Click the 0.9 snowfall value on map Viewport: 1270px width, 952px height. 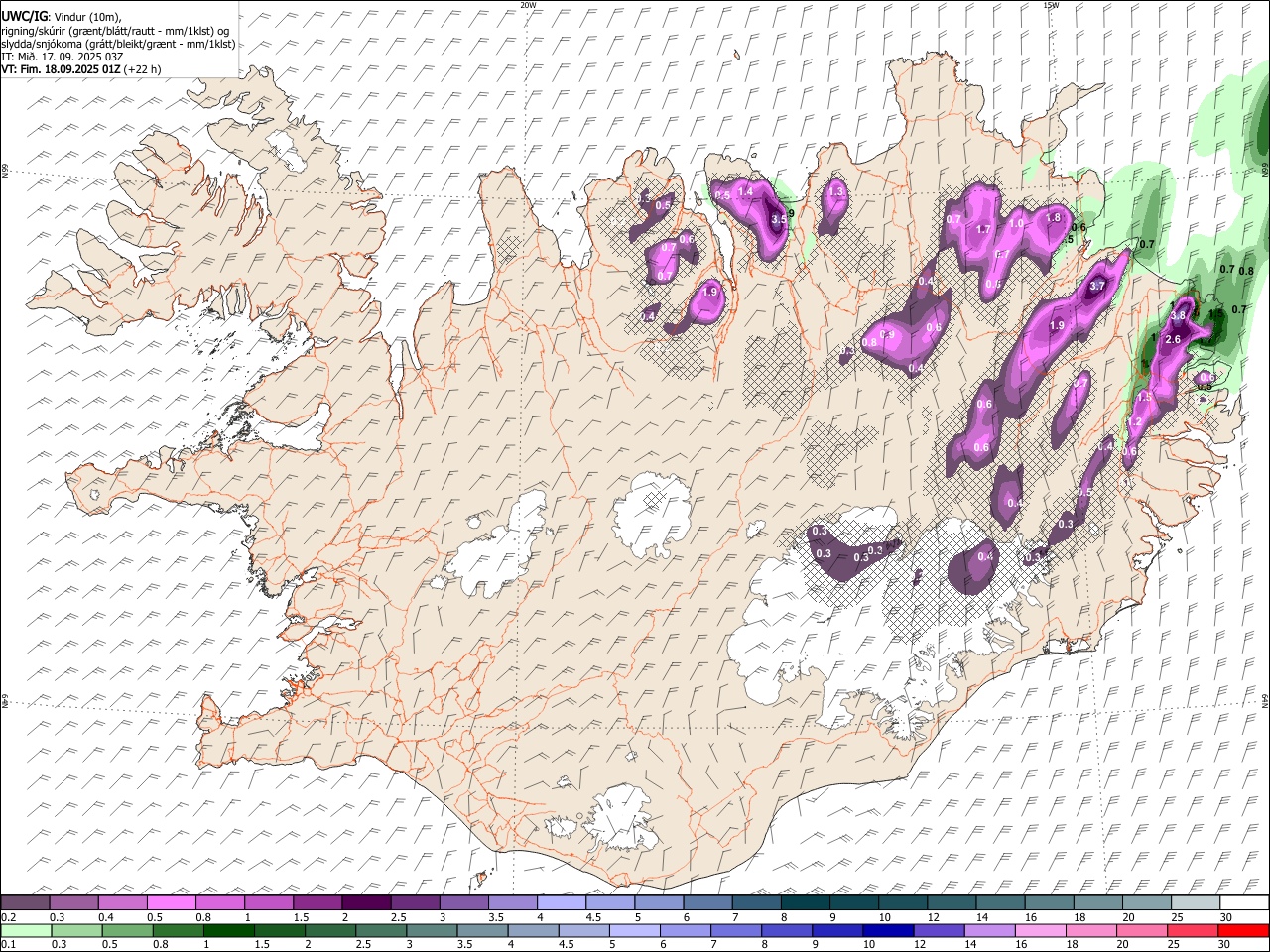tap(887, 335)
